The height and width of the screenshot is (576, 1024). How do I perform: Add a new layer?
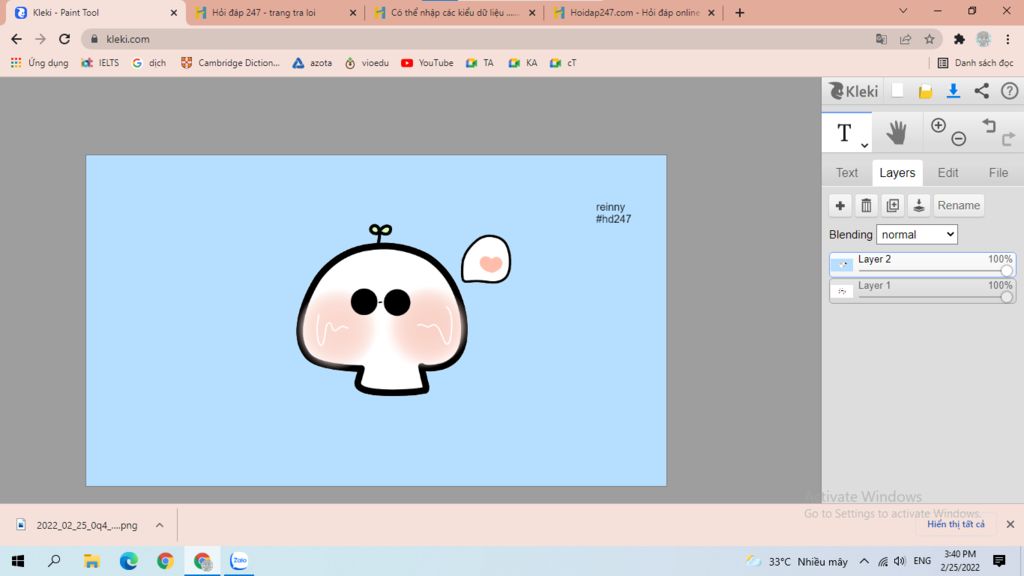pyautogui.click(x=840, y=206)
